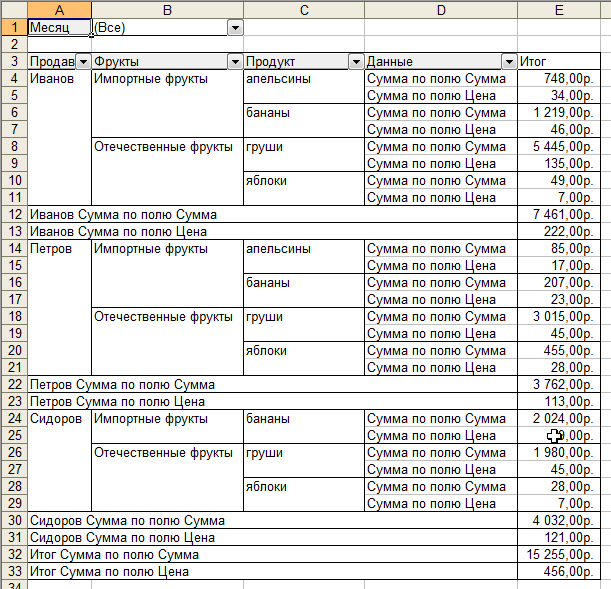This screenshot has height=589, width=611.
Task: Select column C header
Action: pyautogui.click(x=304, y=10)
